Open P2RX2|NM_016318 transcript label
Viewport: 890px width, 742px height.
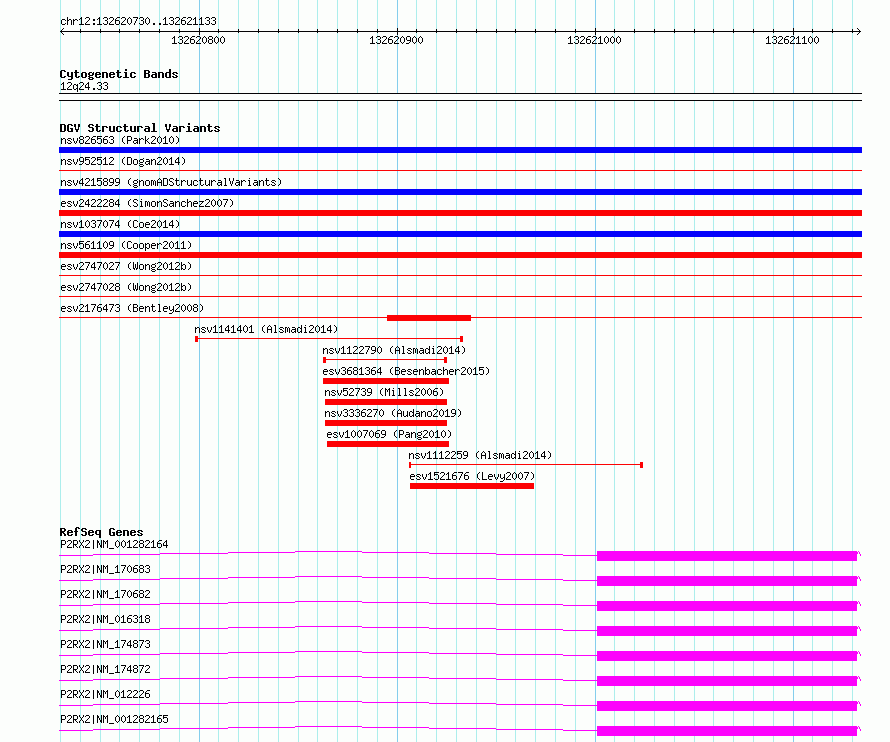[x=106, y=619]
